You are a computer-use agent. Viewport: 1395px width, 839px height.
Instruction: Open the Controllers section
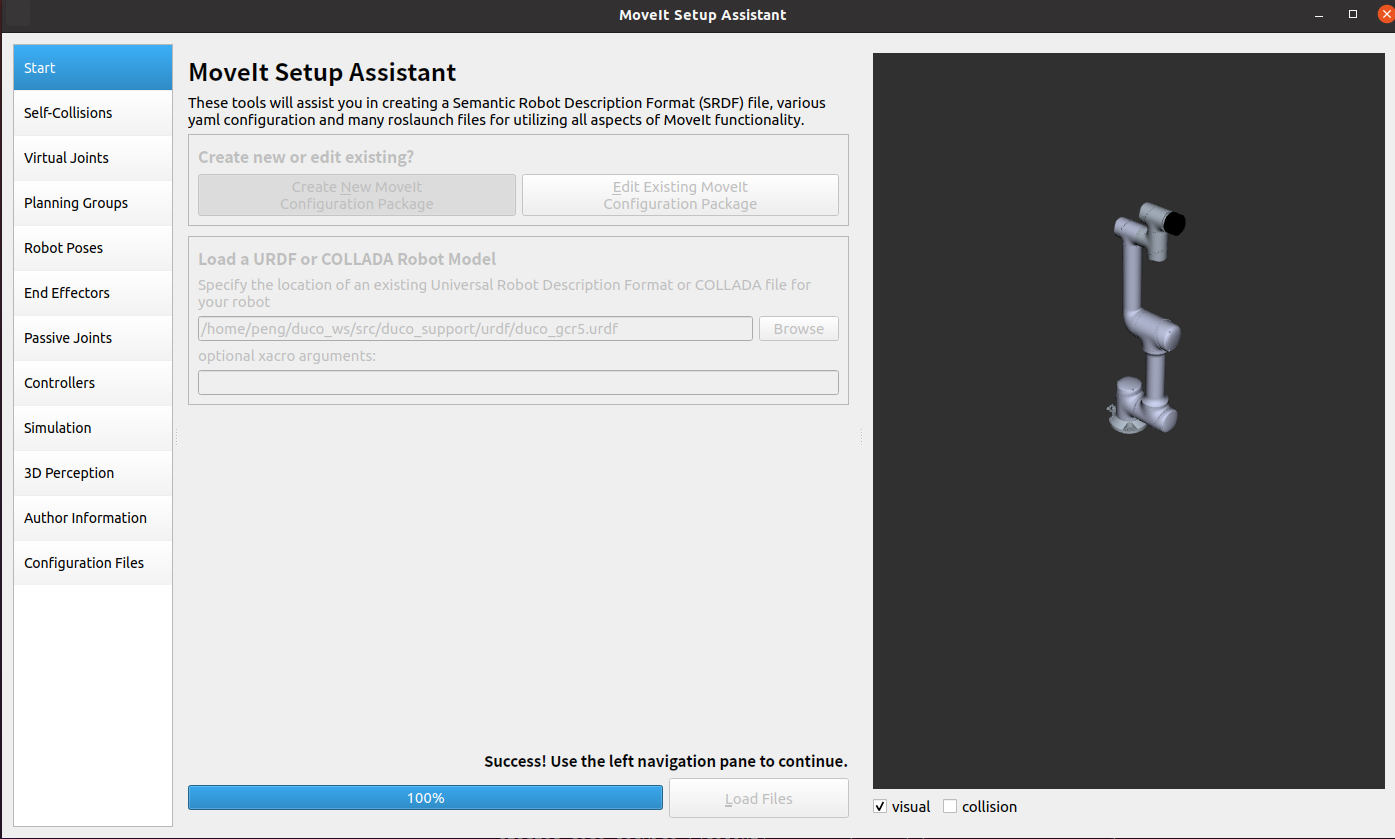[93, 383]
